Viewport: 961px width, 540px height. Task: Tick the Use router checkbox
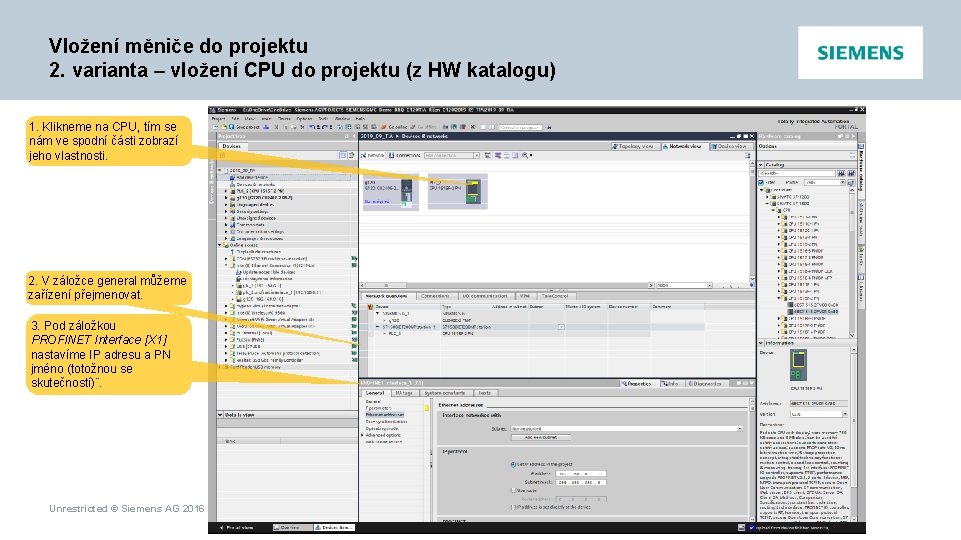[x=514, y=490]
